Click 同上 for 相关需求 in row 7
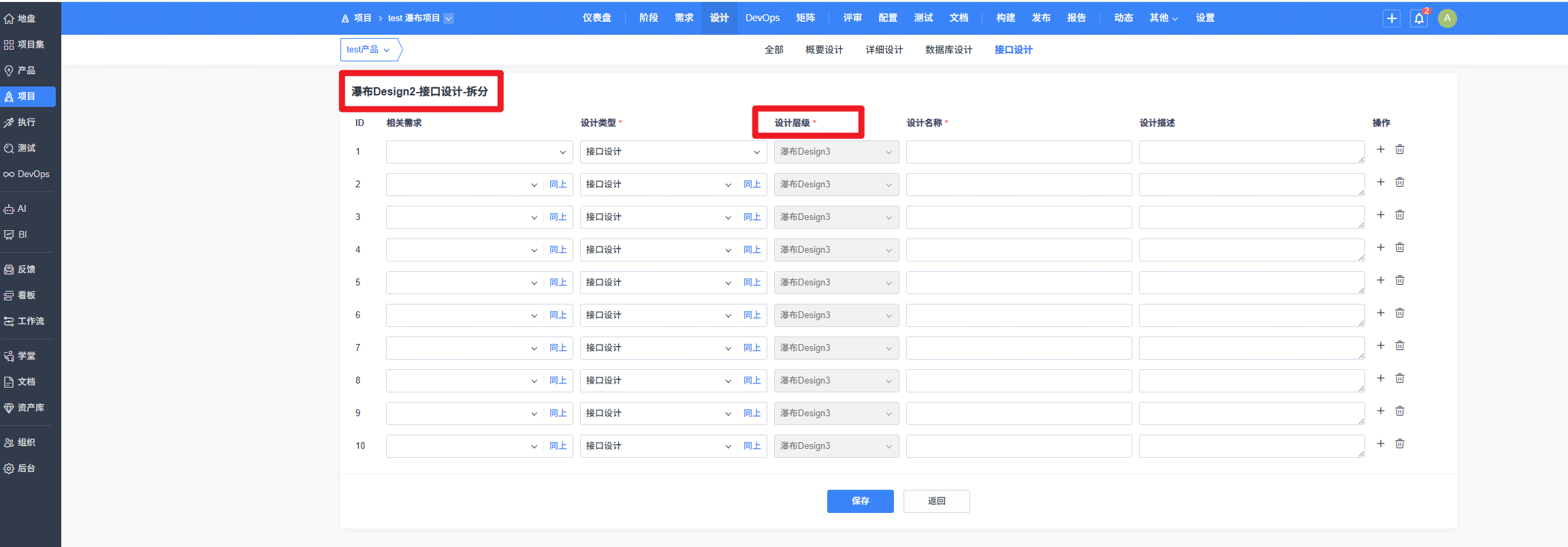This screenshot has height=547, width=1568. (558, 348)
